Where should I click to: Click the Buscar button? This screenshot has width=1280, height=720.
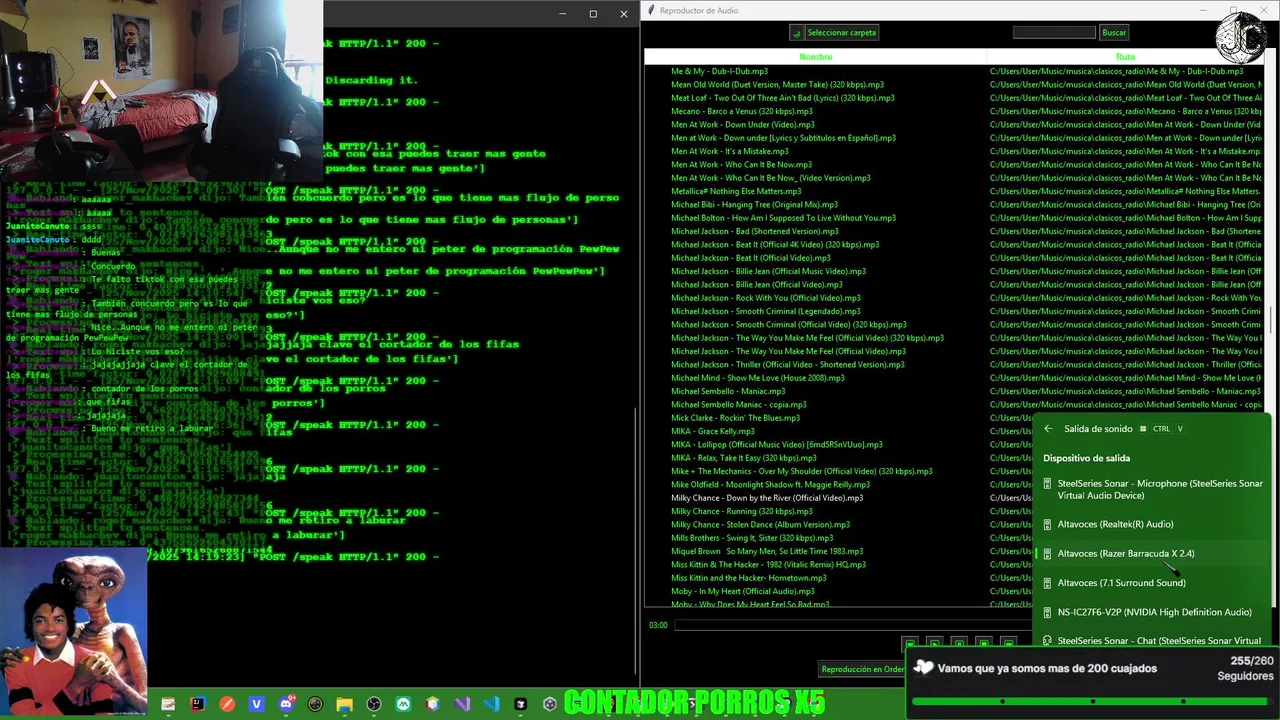[1114, 33]
